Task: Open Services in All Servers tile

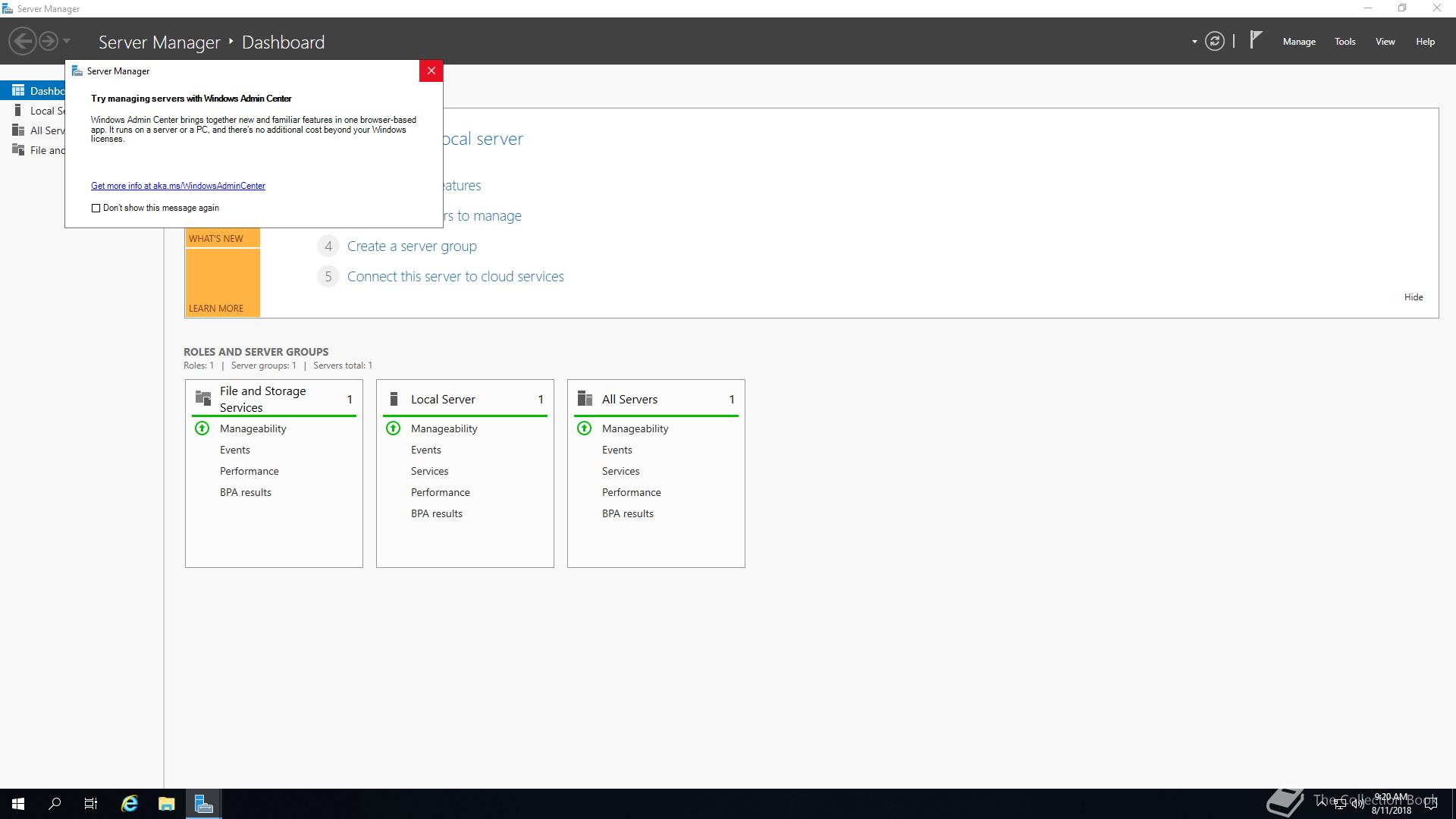Action: [621, 471]
